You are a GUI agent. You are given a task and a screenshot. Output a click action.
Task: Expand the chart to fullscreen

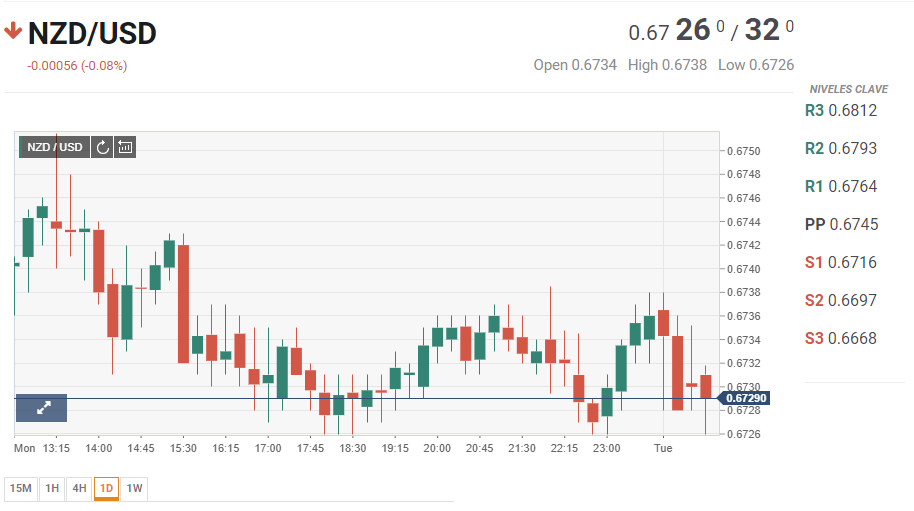[43, 408]
